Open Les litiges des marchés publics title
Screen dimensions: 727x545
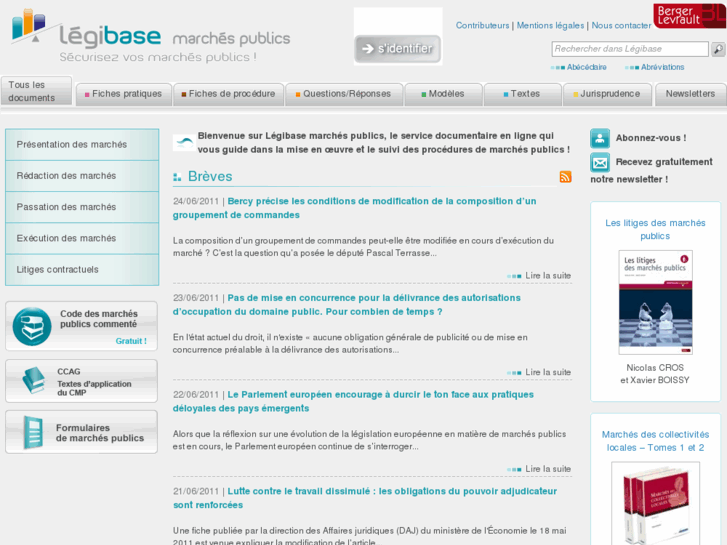pos(655,230)
